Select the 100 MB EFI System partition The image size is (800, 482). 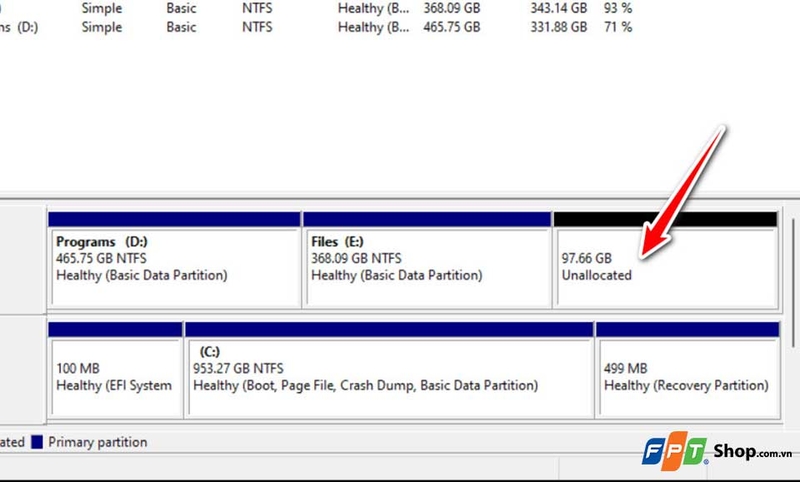point(115,370)
